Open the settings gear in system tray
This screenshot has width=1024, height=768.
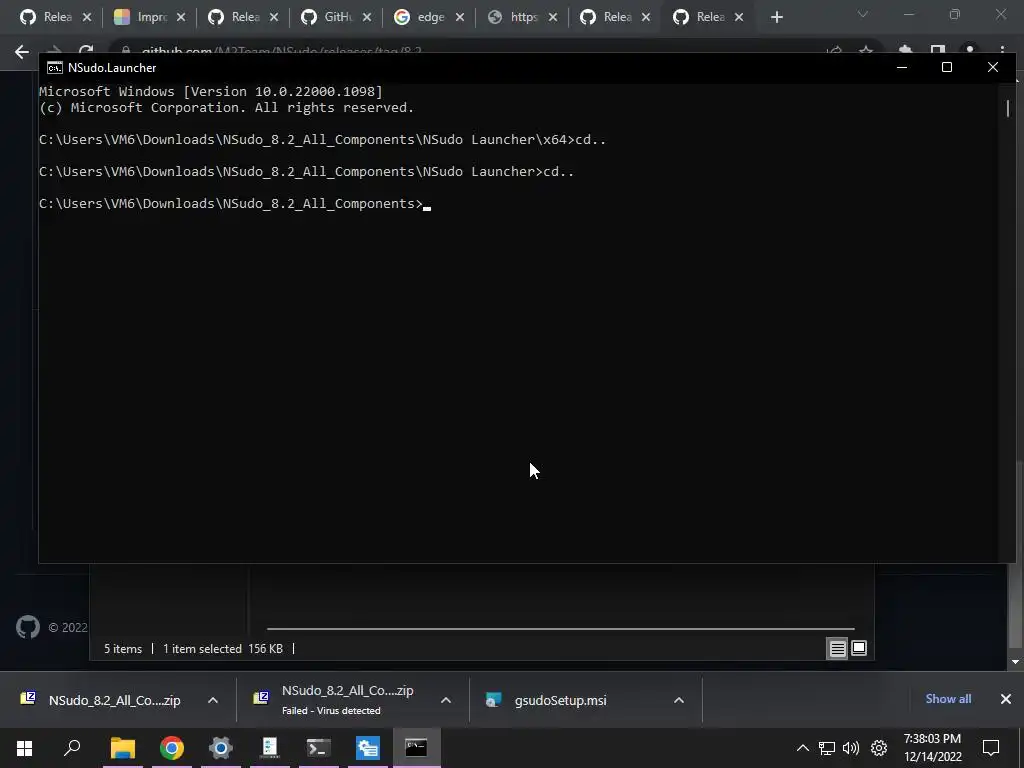point(879,748)
